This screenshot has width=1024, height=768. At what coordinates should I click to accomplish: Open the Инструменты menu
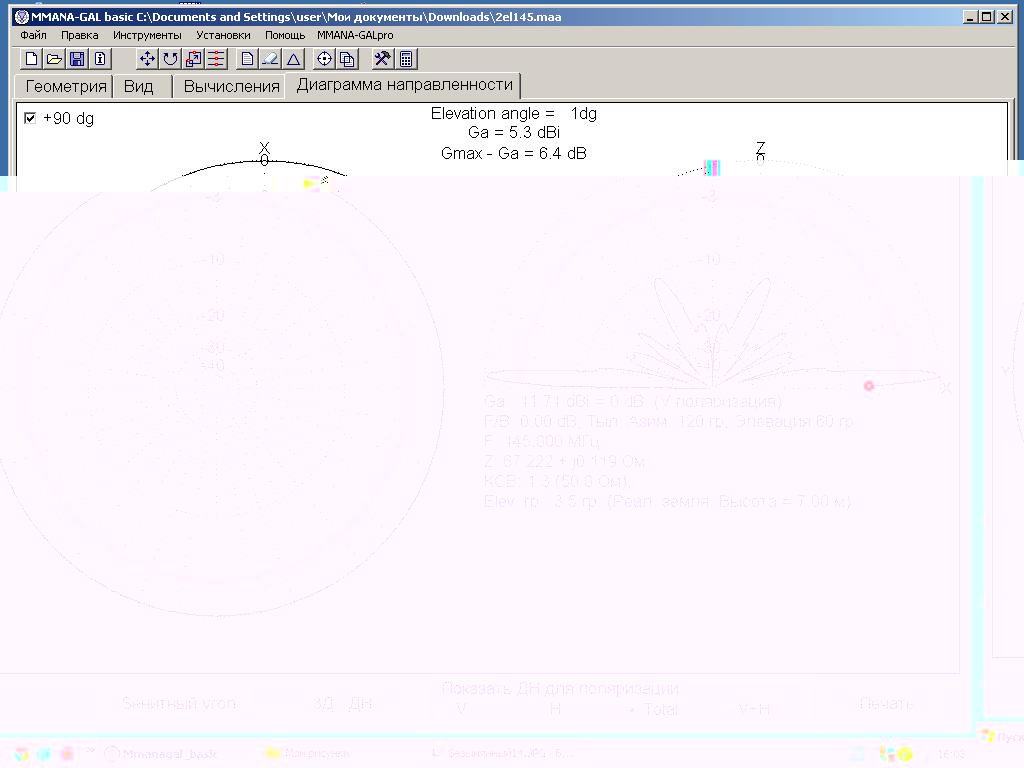pos(147,35)
